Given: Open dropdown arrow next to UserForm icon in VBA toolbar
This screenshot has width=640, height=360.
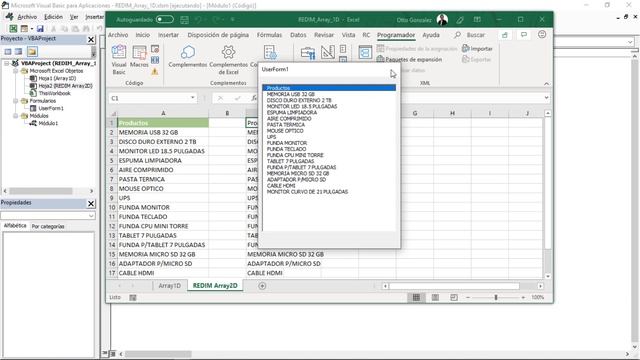Looking at the screenshot, I should tap(31, 29).
